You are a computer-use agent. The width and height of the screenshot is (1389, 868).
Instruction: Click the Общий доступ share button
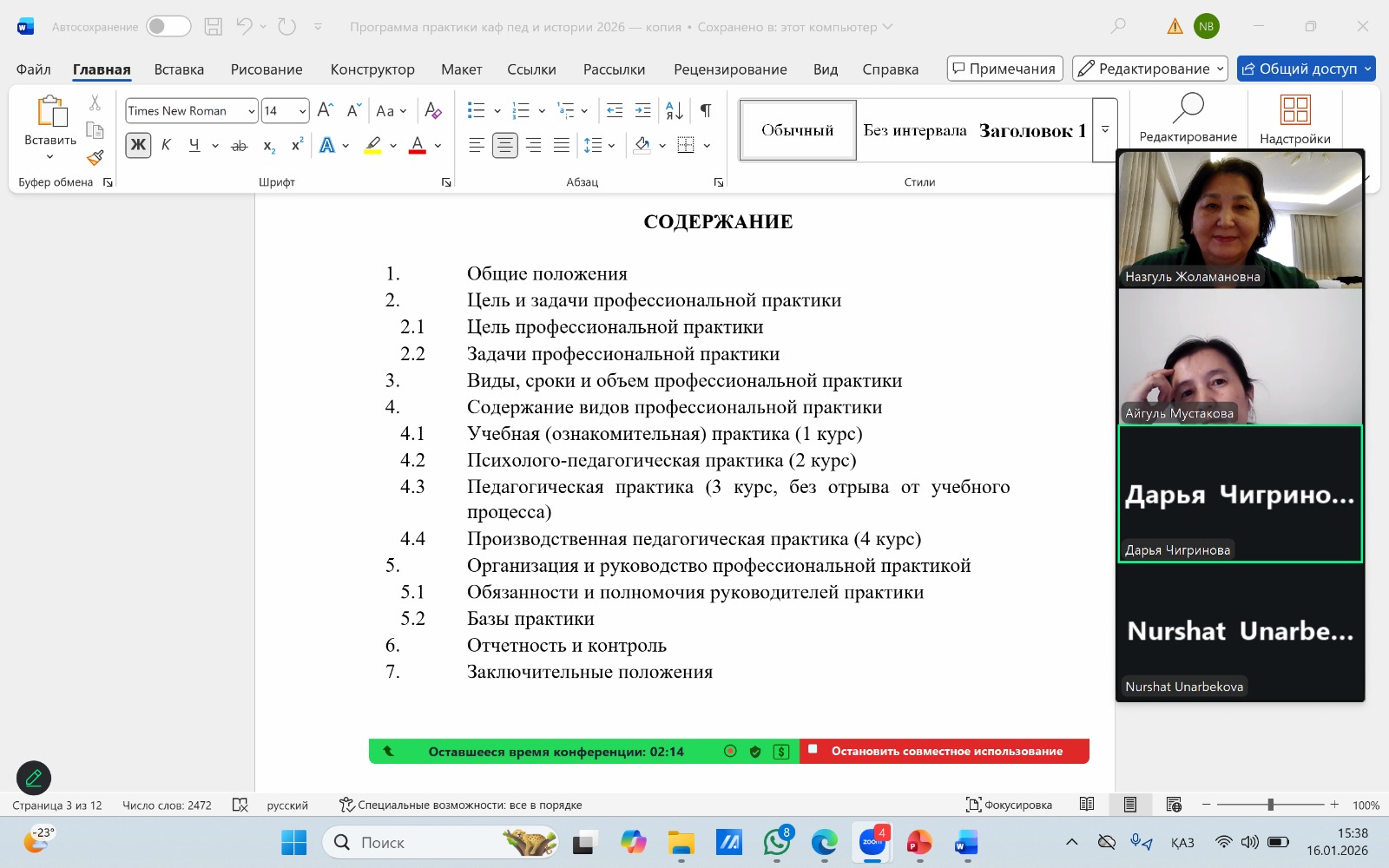click(1299, 69)
